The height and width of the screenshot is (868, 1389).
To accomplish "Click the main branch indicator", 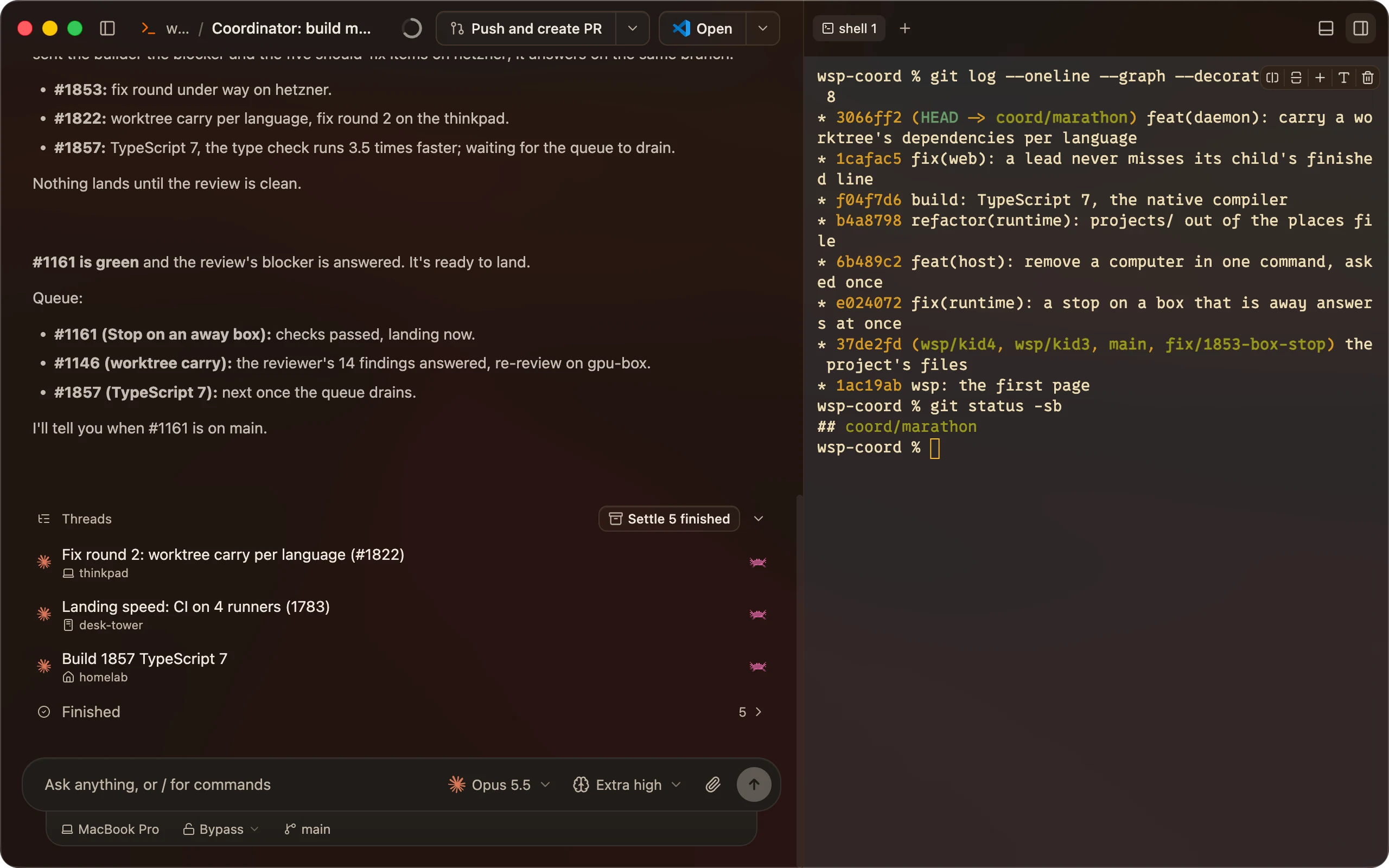I will click(308, 829).
